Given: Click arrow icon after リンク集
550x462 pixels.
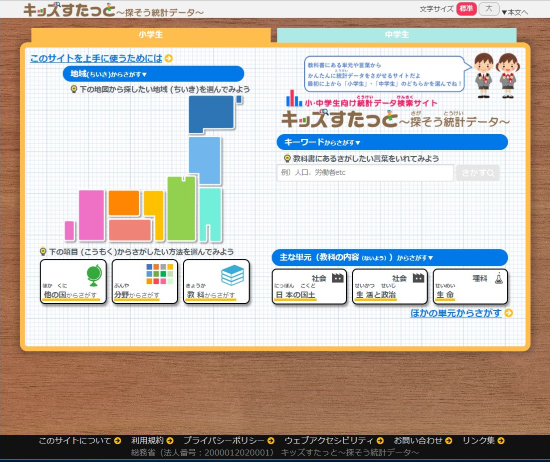Looking at the screenshot, I should point(501,441).
